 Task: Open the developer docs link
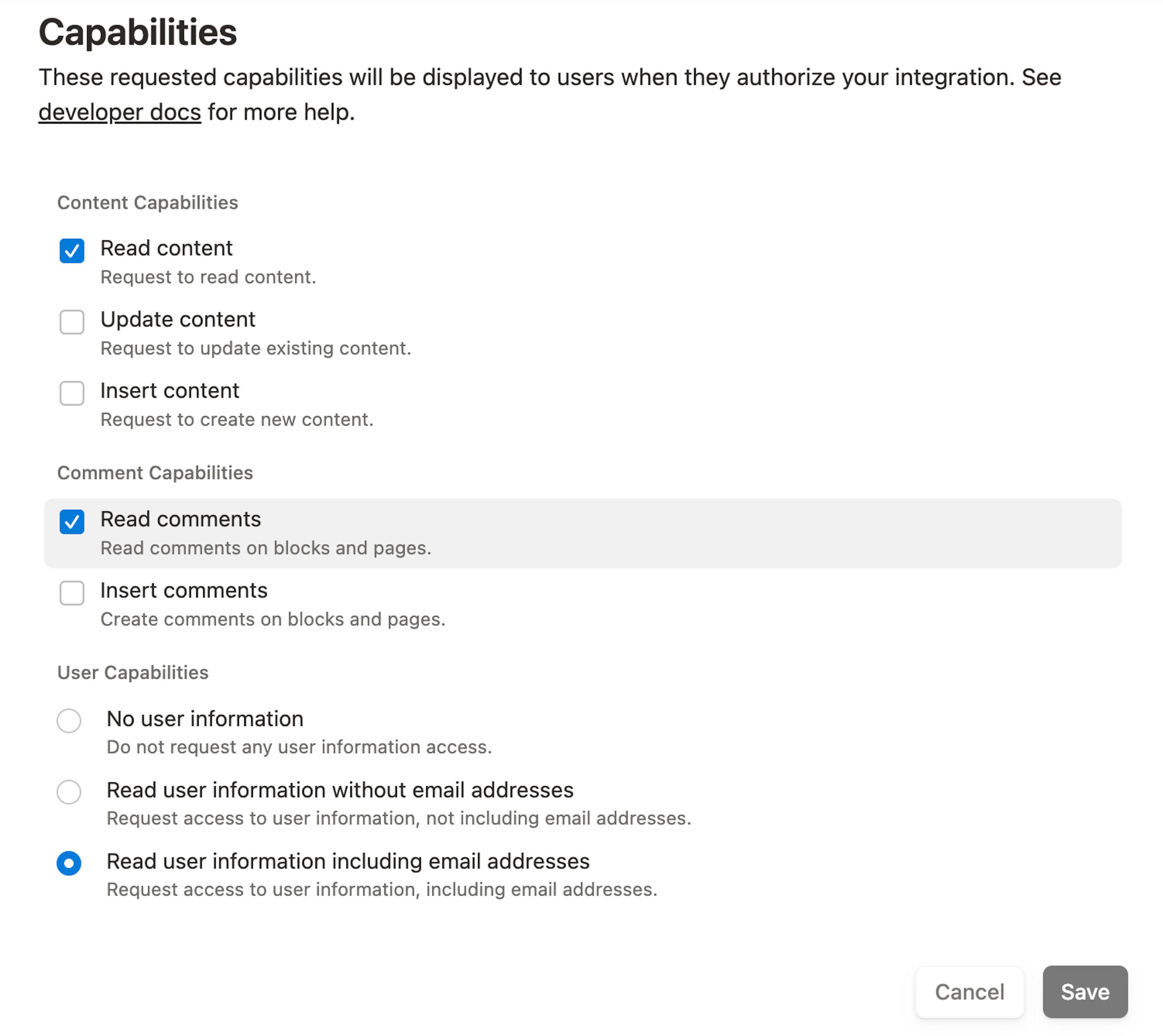[x=120, y=112]
